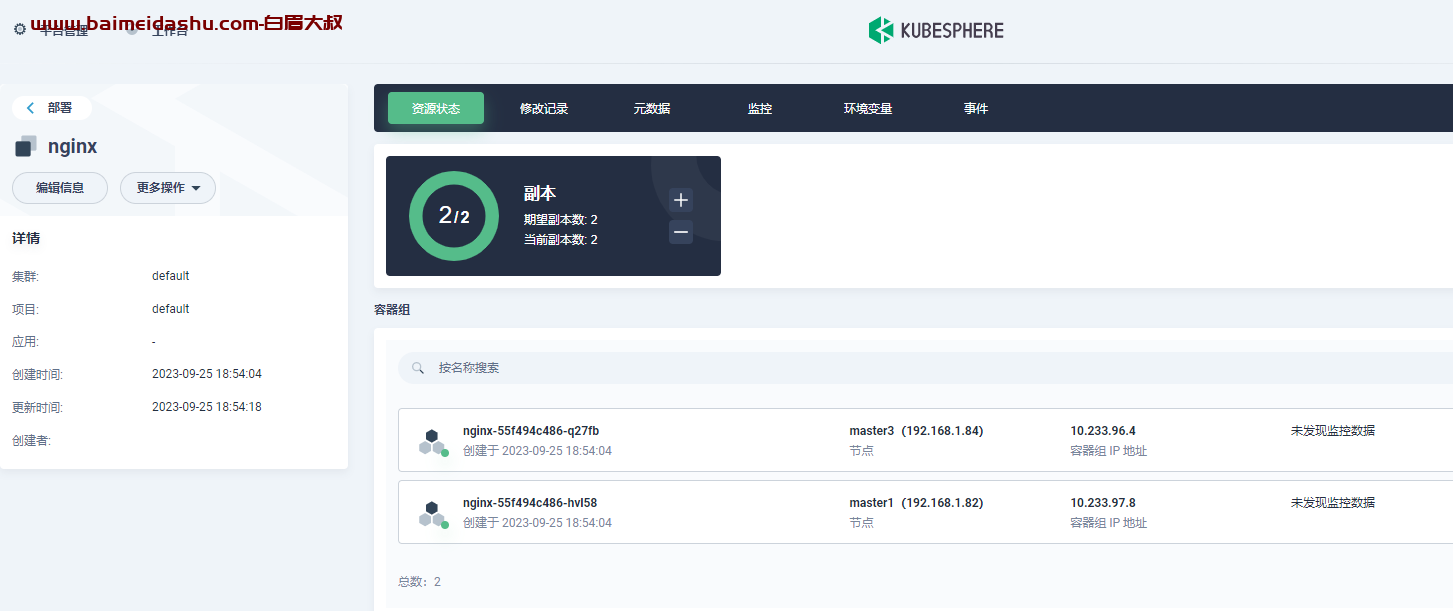Screen dimensions: 1453x611
Task: Click the 期望副本数: 2 text
Action: click(561, 220)
